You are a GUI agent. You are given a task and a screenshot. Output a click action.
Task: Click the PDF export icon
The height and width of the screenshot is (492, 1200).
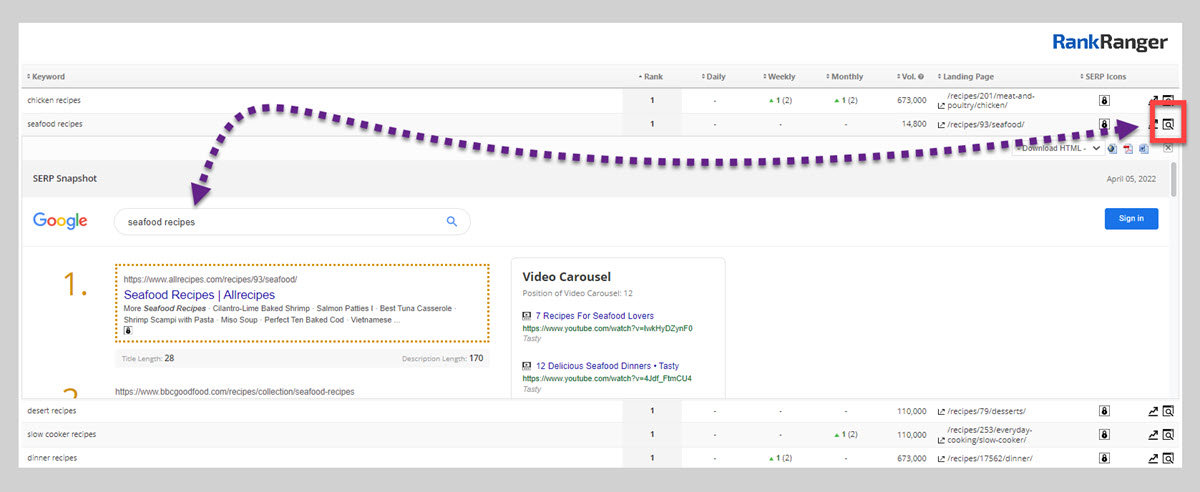click(1127, 149)
